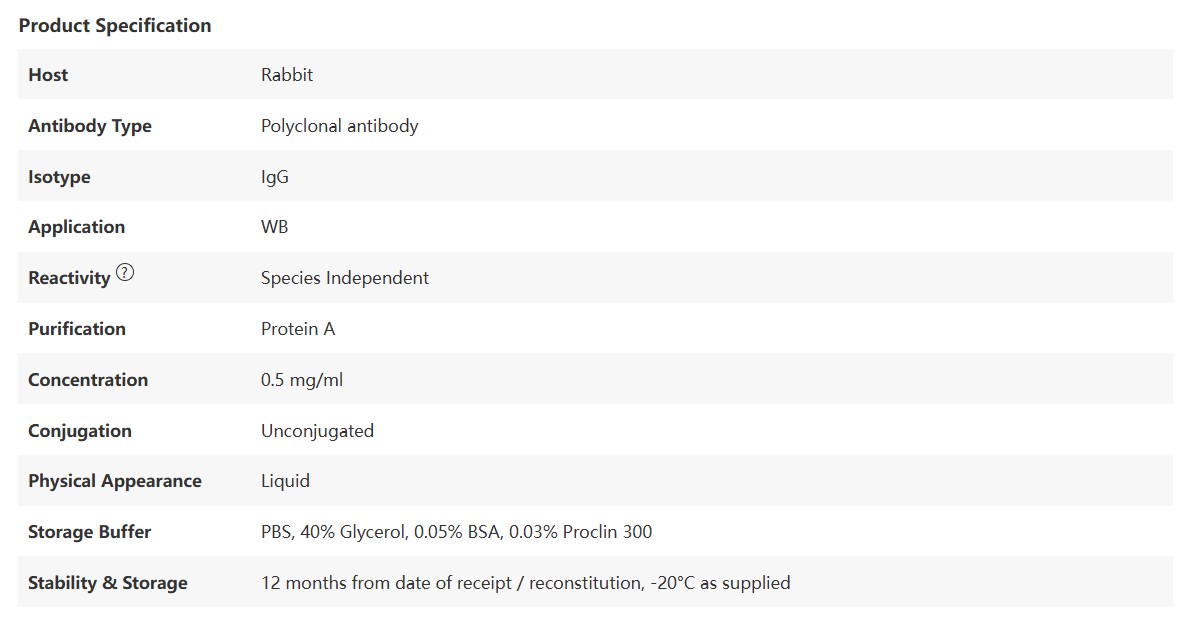
Task: Select the Antibody Type label
Action: click(90, 126)
